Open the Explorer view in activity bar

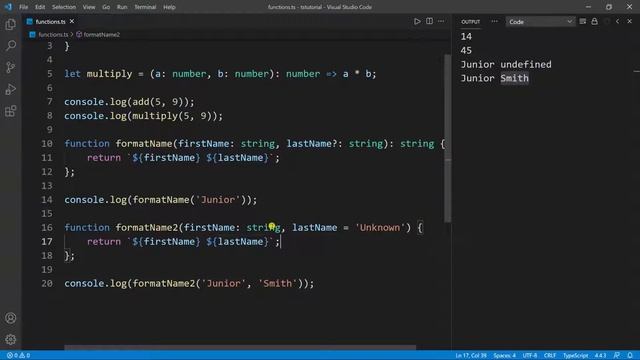pyautogui.click(x=11, y=24)
